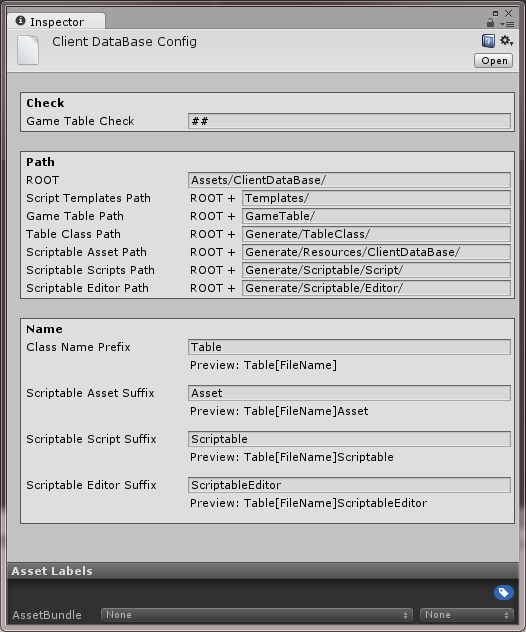The height and width of the screenshot is (632, 526).
Task: Maximize the Inspector window
Action: [x=495, y=13]
